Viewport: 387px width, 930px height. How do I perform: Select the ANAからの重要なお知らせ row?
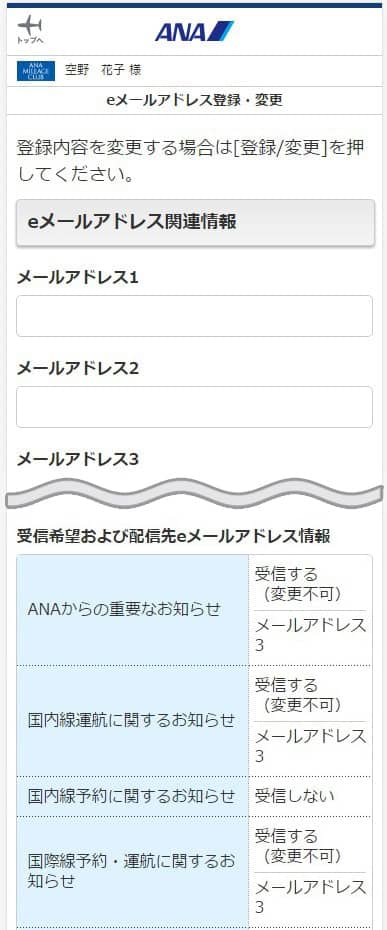pyautogui.click(x=194, y=610)
